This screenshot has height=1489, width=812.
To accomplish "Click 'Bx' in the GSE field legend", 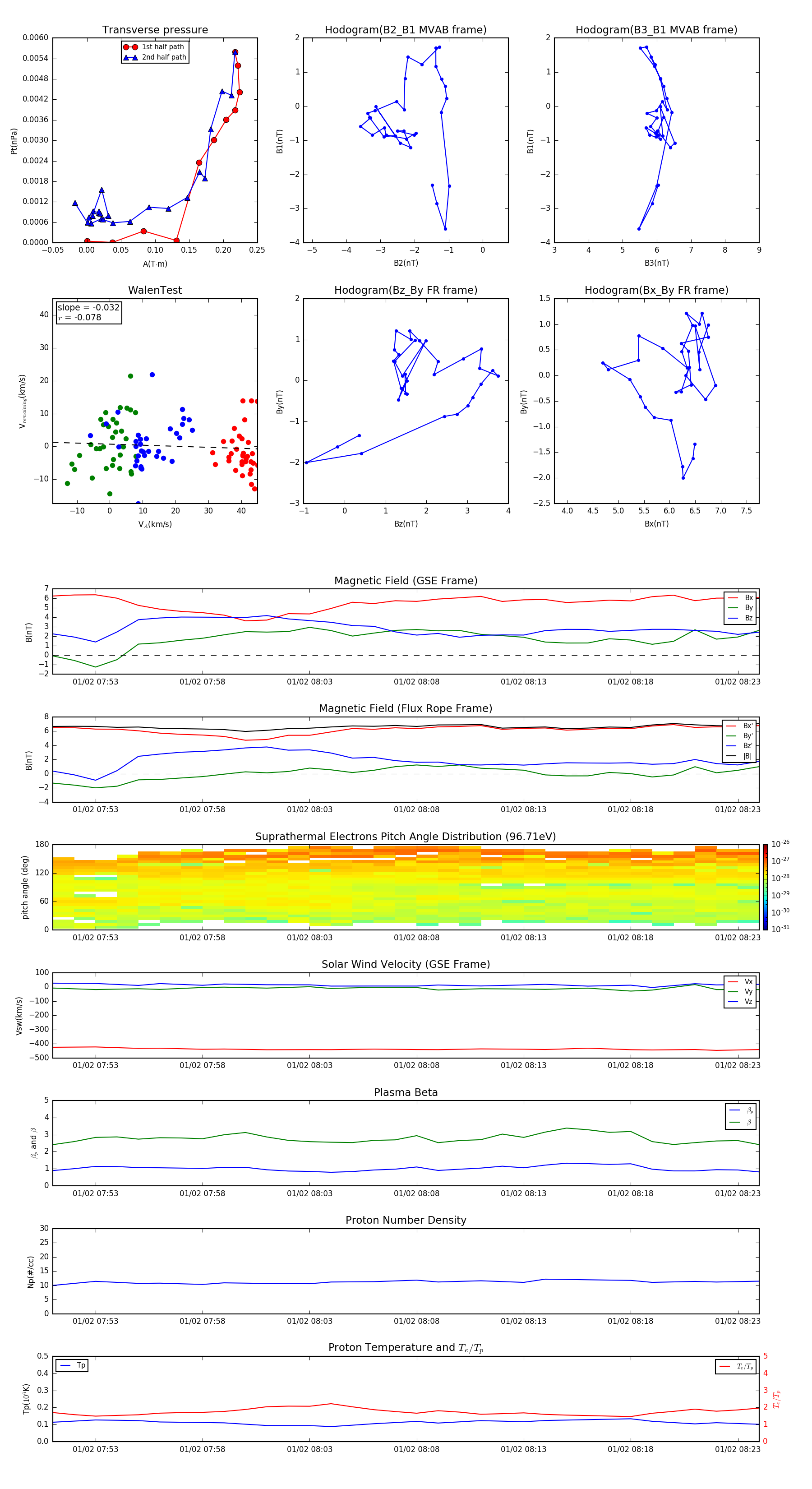I will point(749,598).
